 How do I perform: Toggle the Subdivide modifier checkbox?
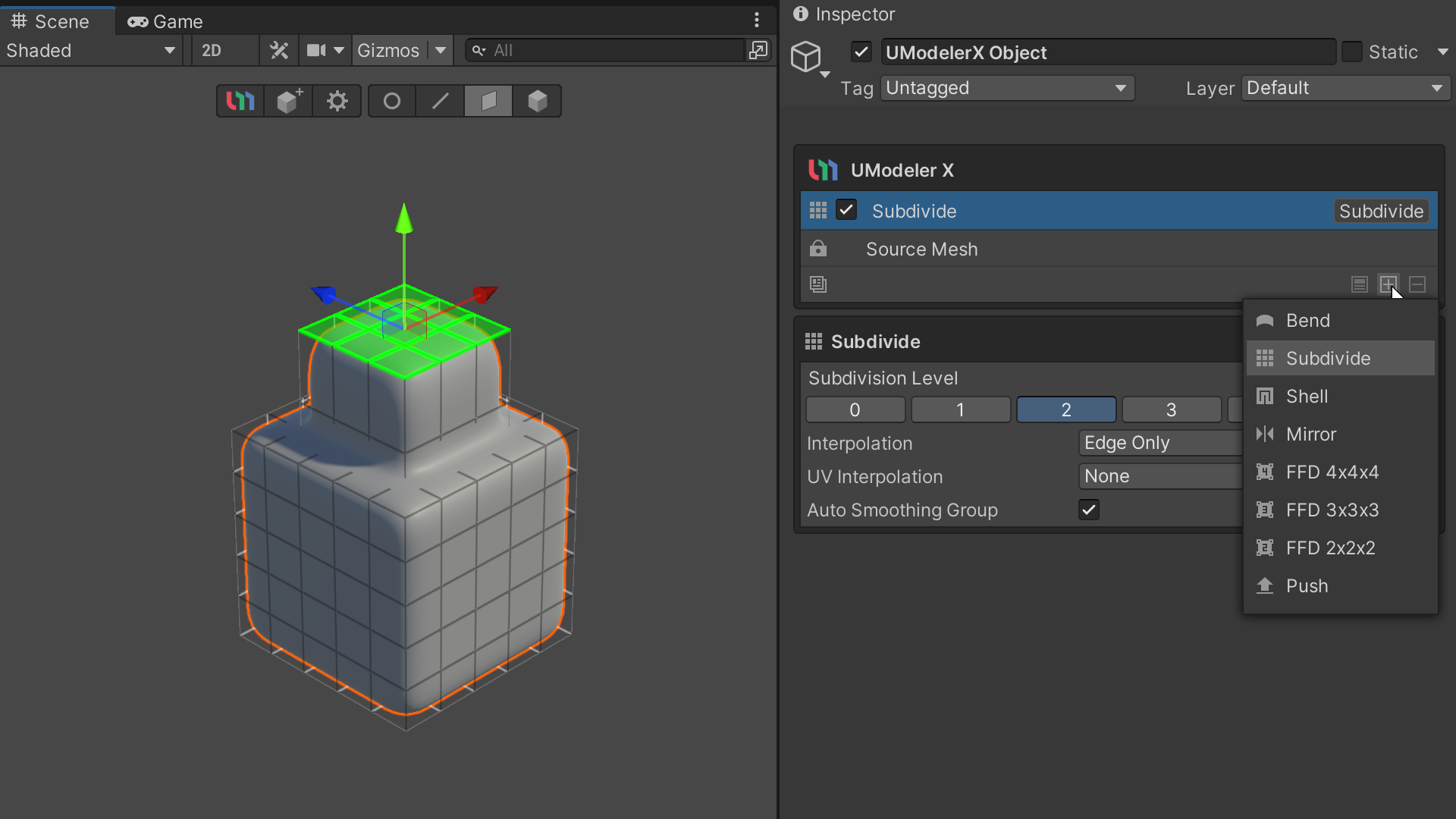[x=846, y=210]
